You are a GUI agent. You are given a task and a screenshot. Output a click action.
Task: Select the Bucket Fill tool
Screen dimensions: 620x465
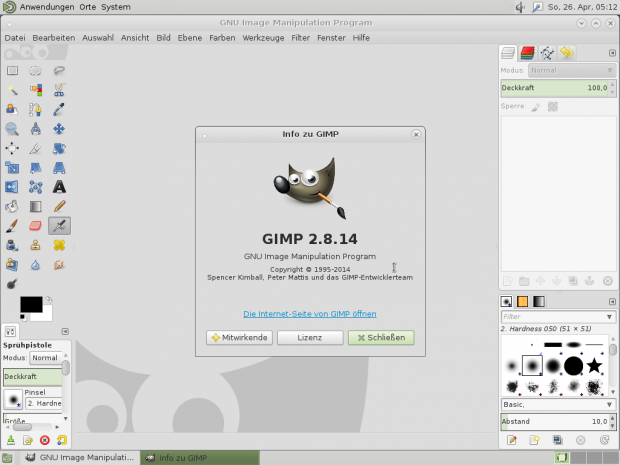(12, 206)
